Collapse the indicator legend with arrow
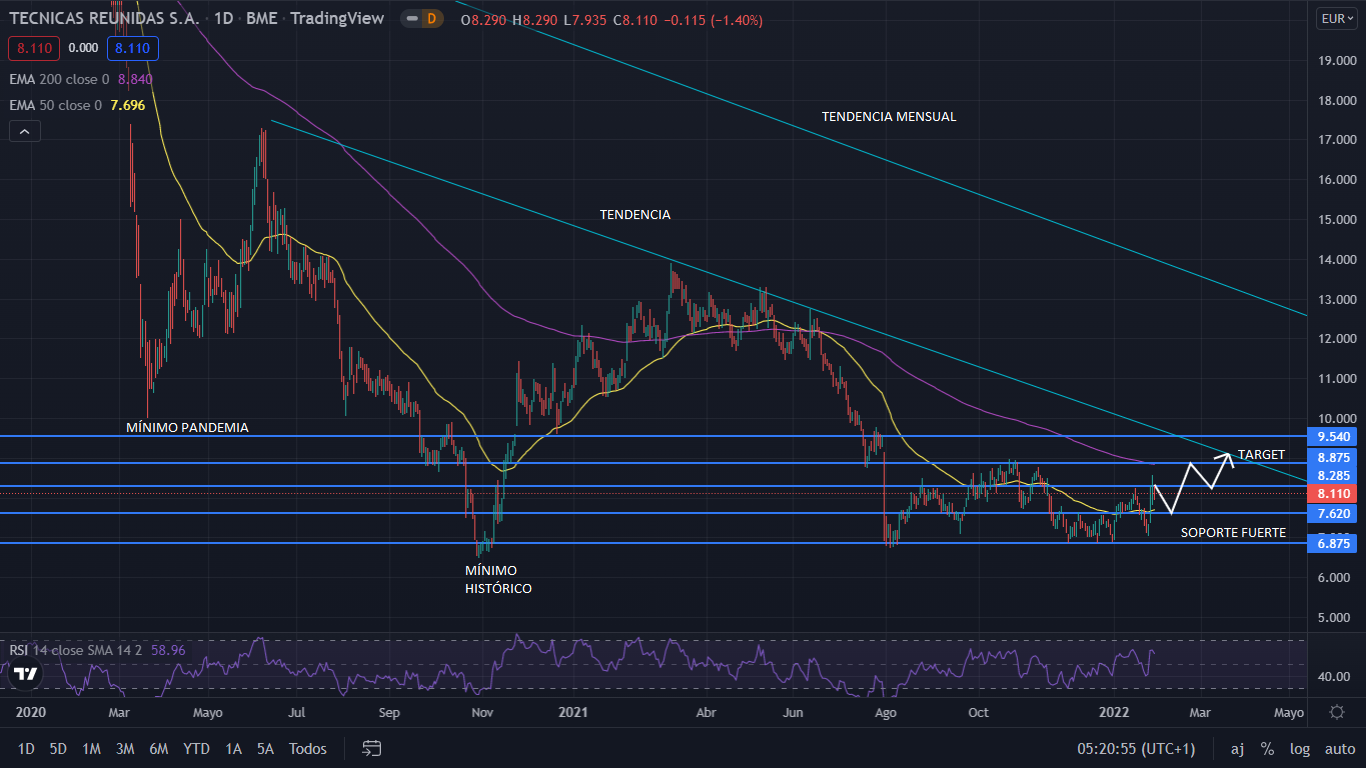 point(25,131)
